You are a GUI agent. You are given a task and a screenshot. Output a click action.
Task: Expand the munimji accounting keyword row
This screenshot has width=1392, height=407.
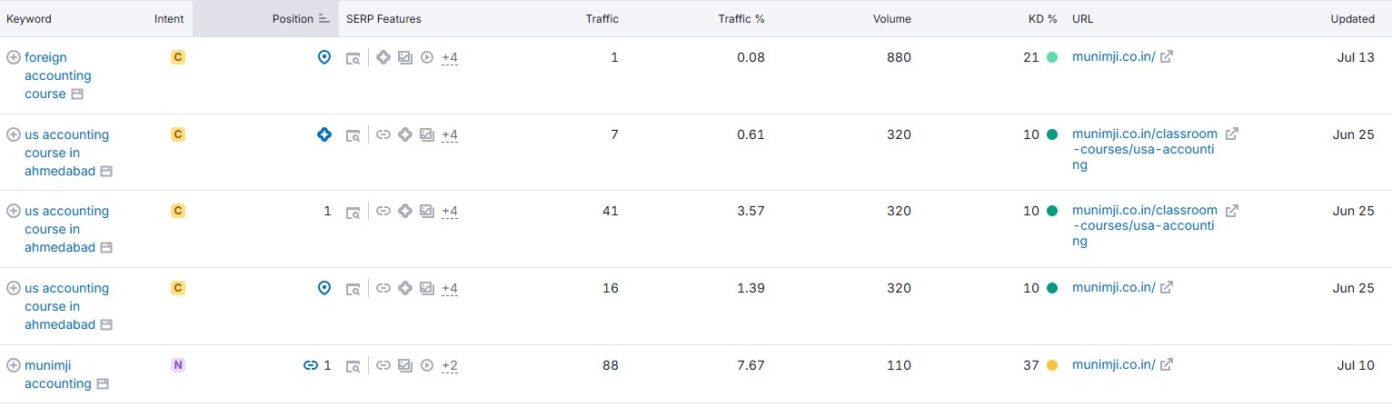(13, 366)
